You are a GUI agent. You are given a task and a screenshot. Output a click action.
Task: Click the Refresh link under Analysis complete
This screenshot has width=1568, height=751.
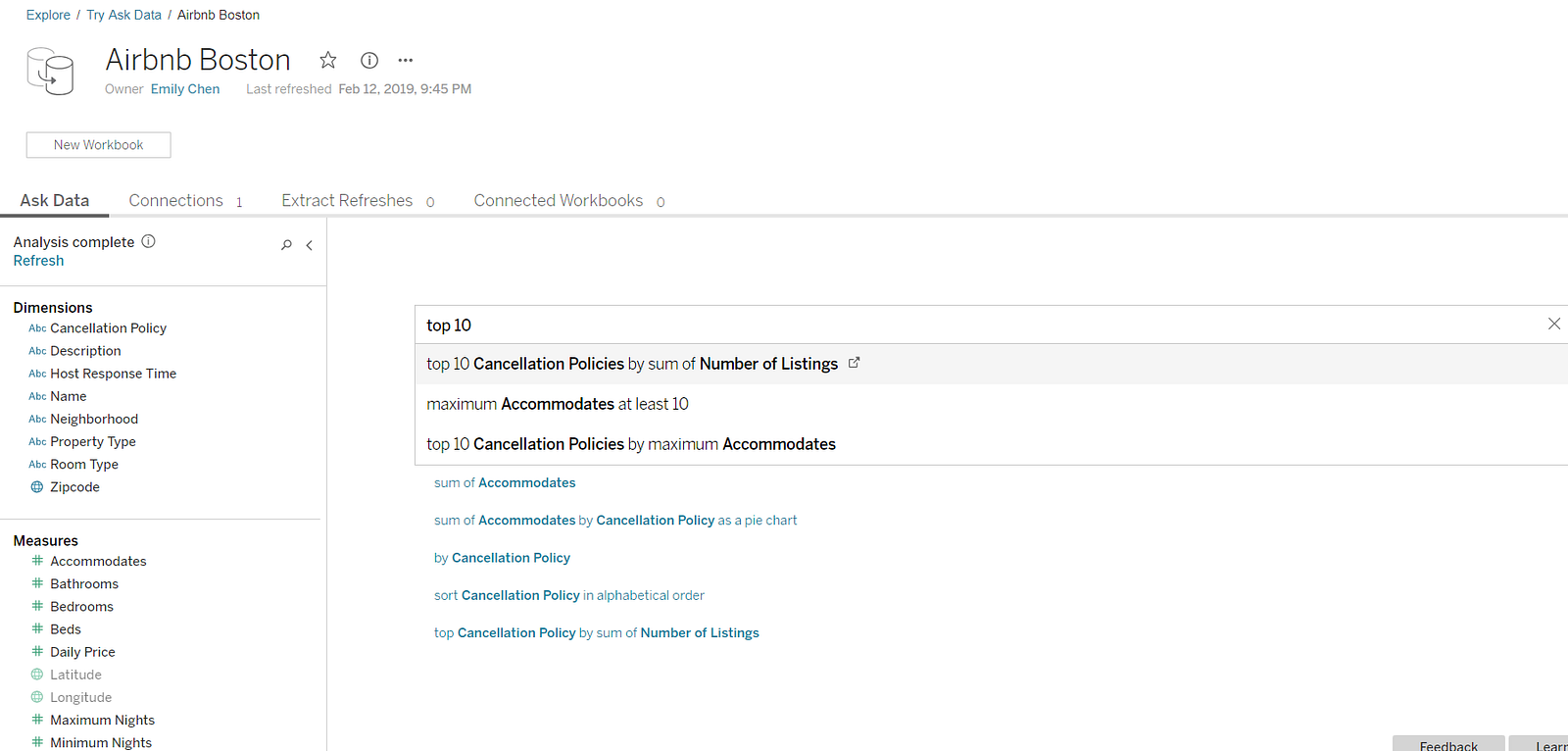coord(38,261)
